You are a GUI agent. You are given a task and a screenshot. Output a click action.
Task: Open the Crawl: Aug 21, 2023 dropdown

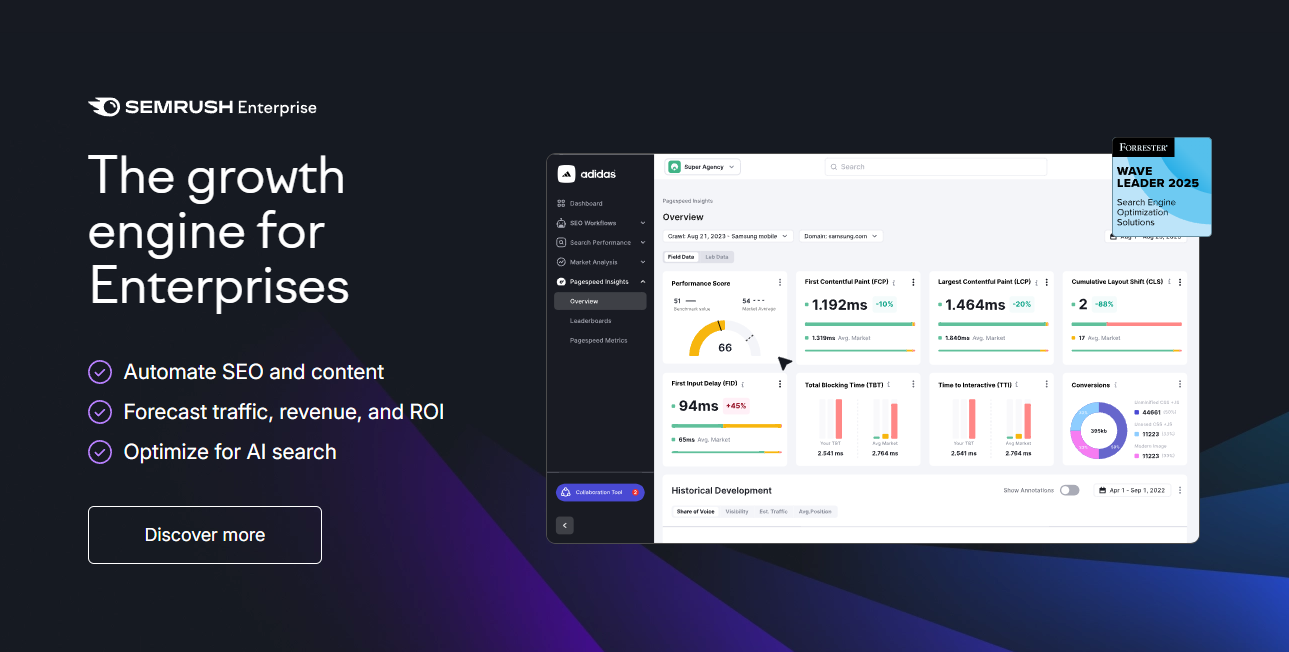728,235
